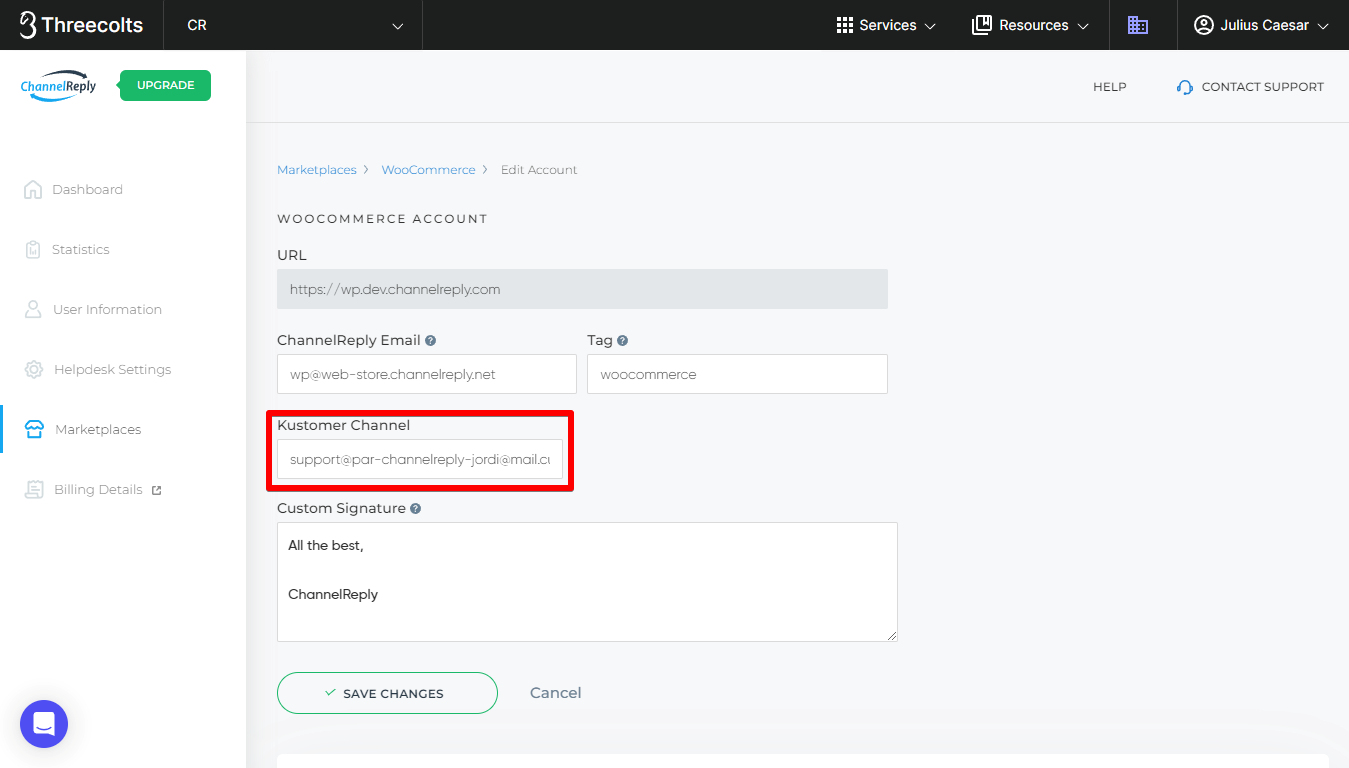The width and height of the screenshot is (1349, 768).
Task: Open the Julius Caesar account menu
Action: click(1262, 25)
